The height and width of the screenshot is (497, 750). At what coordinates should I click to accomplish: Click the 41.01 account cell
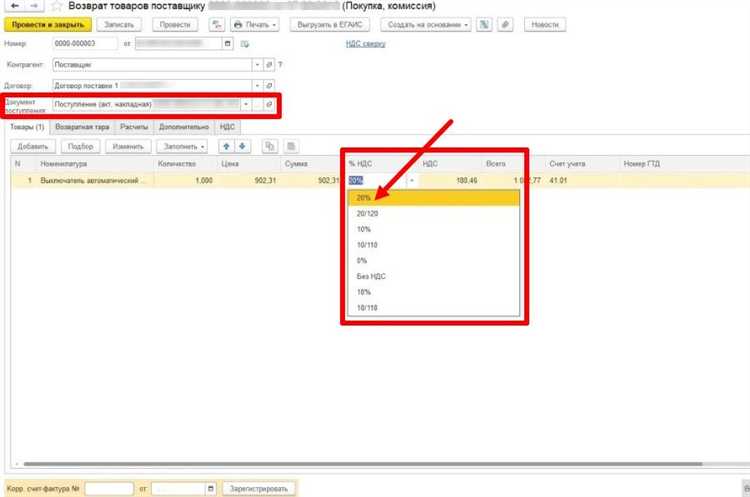tap(582, 181)
